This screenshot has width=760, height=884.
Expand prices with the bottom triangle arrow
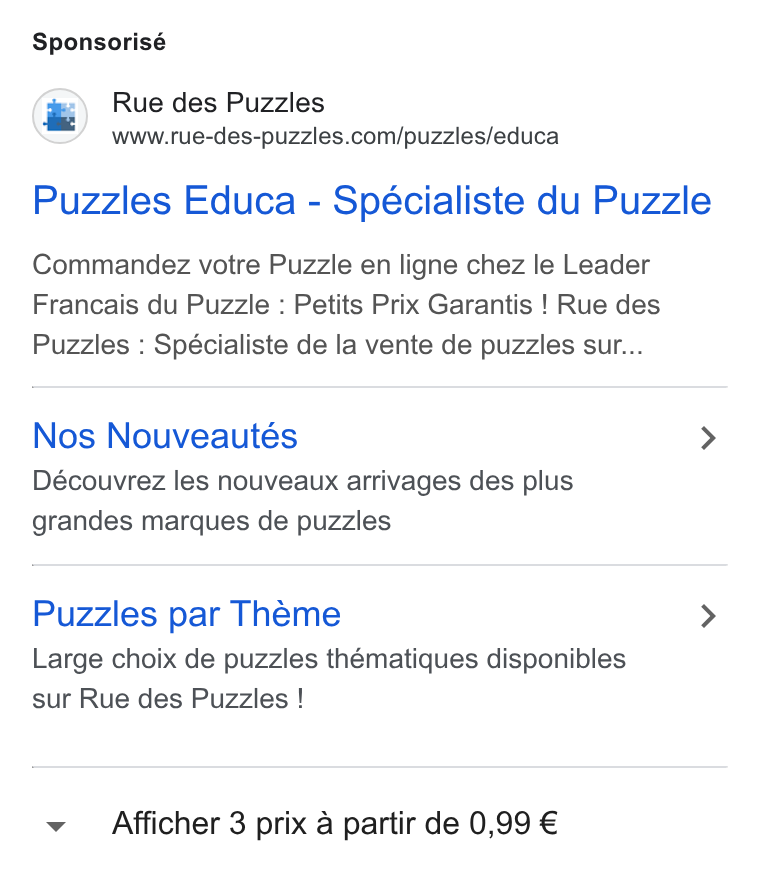coord(56,826)
